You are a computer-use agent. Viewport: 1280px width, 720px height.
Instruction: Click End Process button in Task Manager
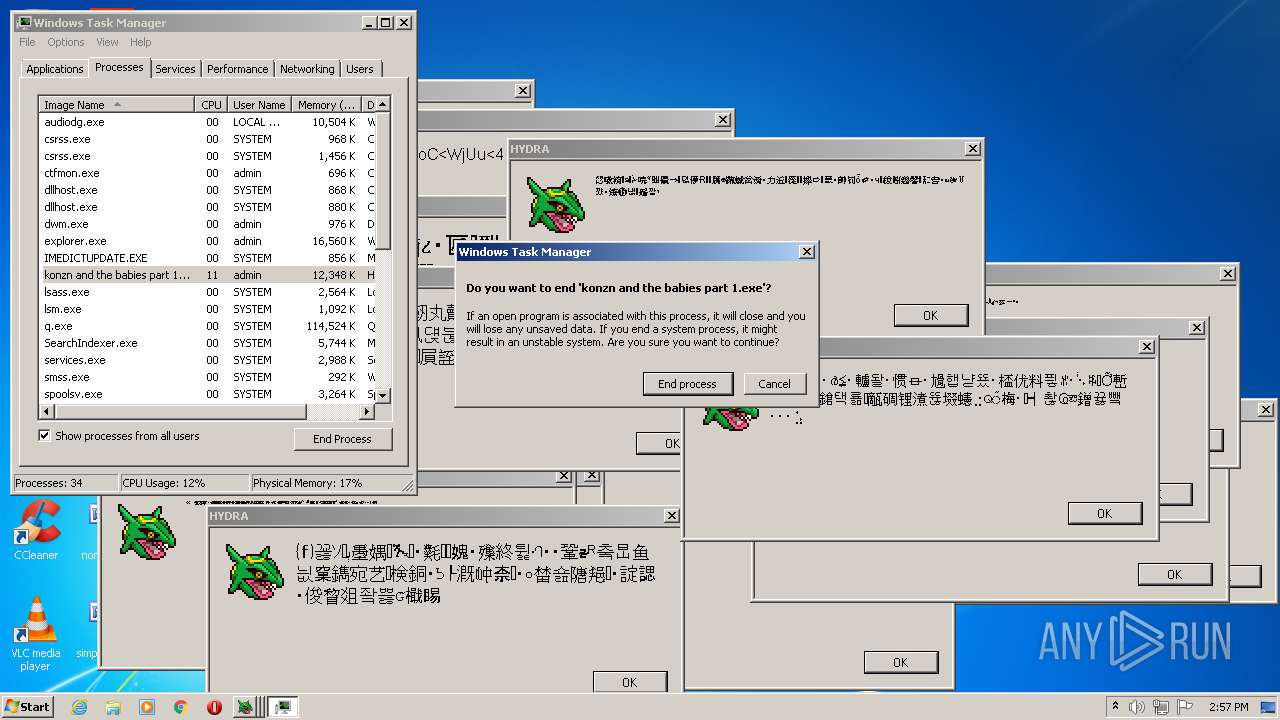tap(342, 439)
